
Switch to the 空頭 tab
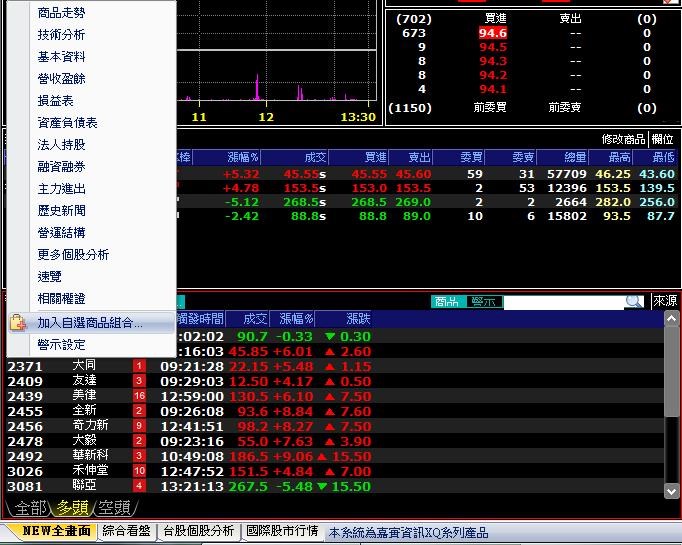[113, 508]
